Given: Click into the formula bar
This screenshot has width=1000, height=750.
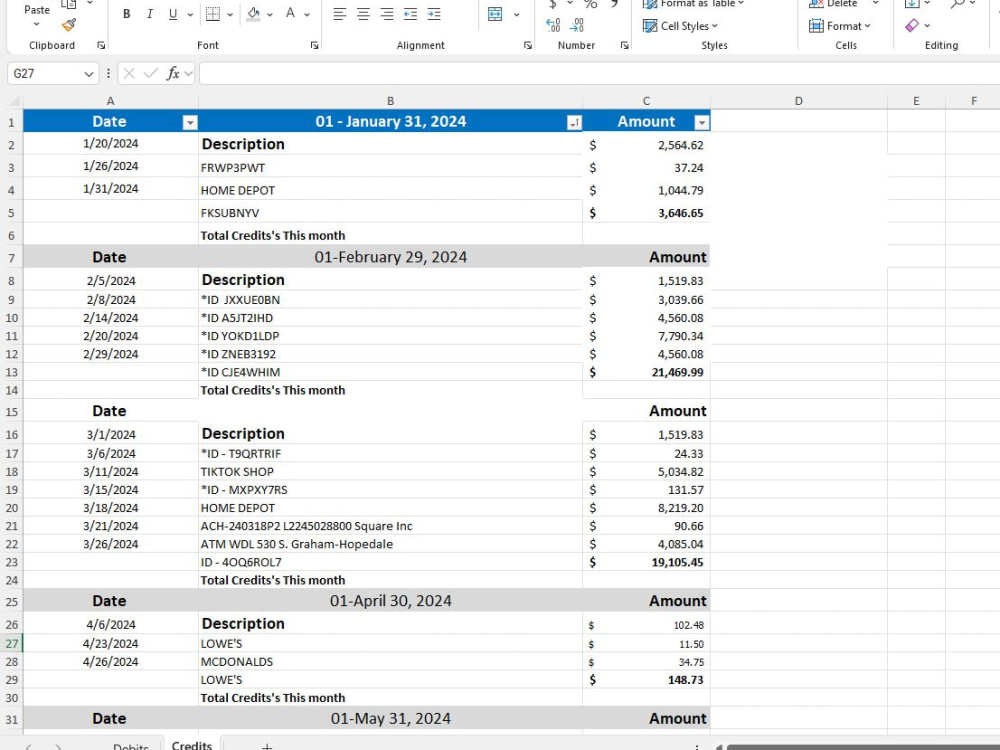Looking at the screenshot, I should 599,73.
